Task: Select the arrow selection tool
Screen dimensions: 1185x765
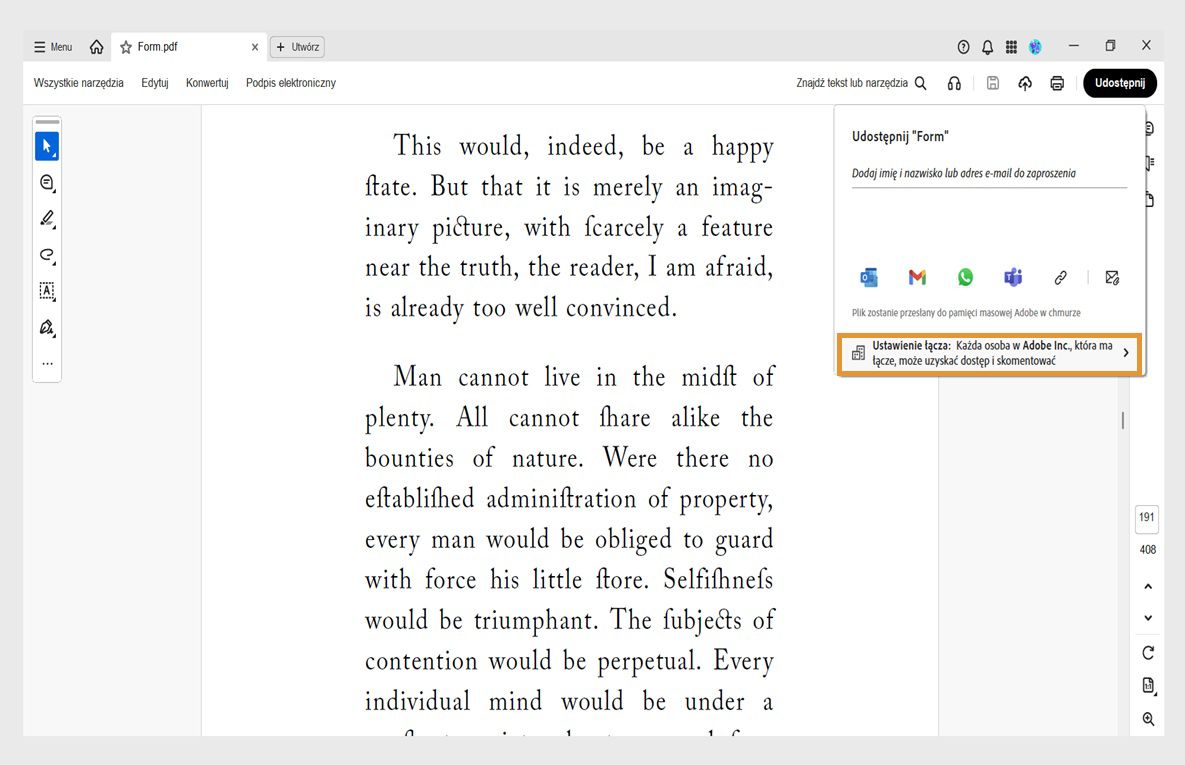Action: tap(46, 146)
